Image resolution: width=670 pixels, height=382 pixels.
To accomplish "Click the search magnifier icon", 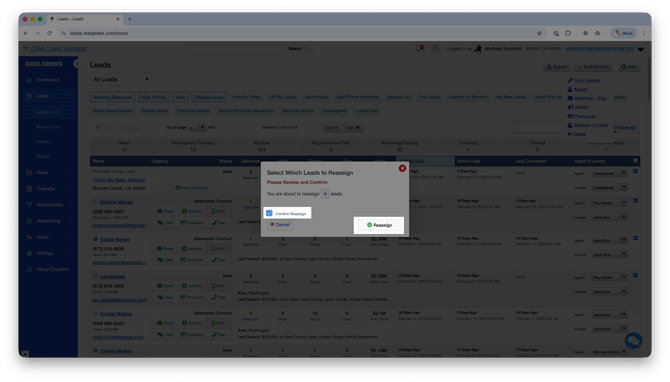I will pos(306,49).
